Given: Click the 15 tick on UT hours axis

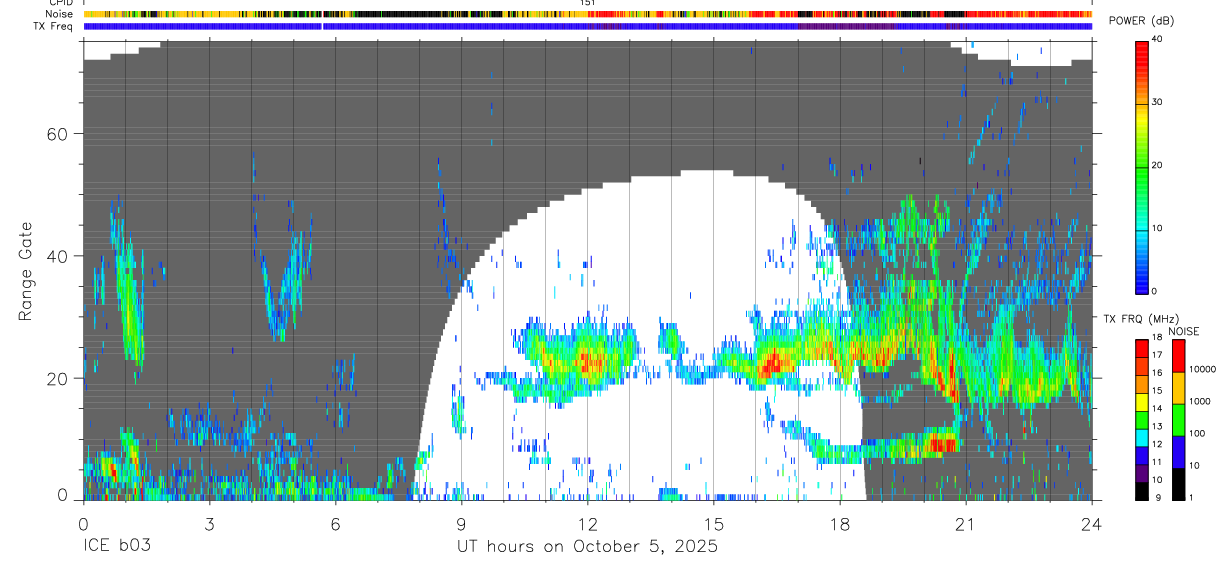Looking at the screenshot, I should (x=714, y=523).
